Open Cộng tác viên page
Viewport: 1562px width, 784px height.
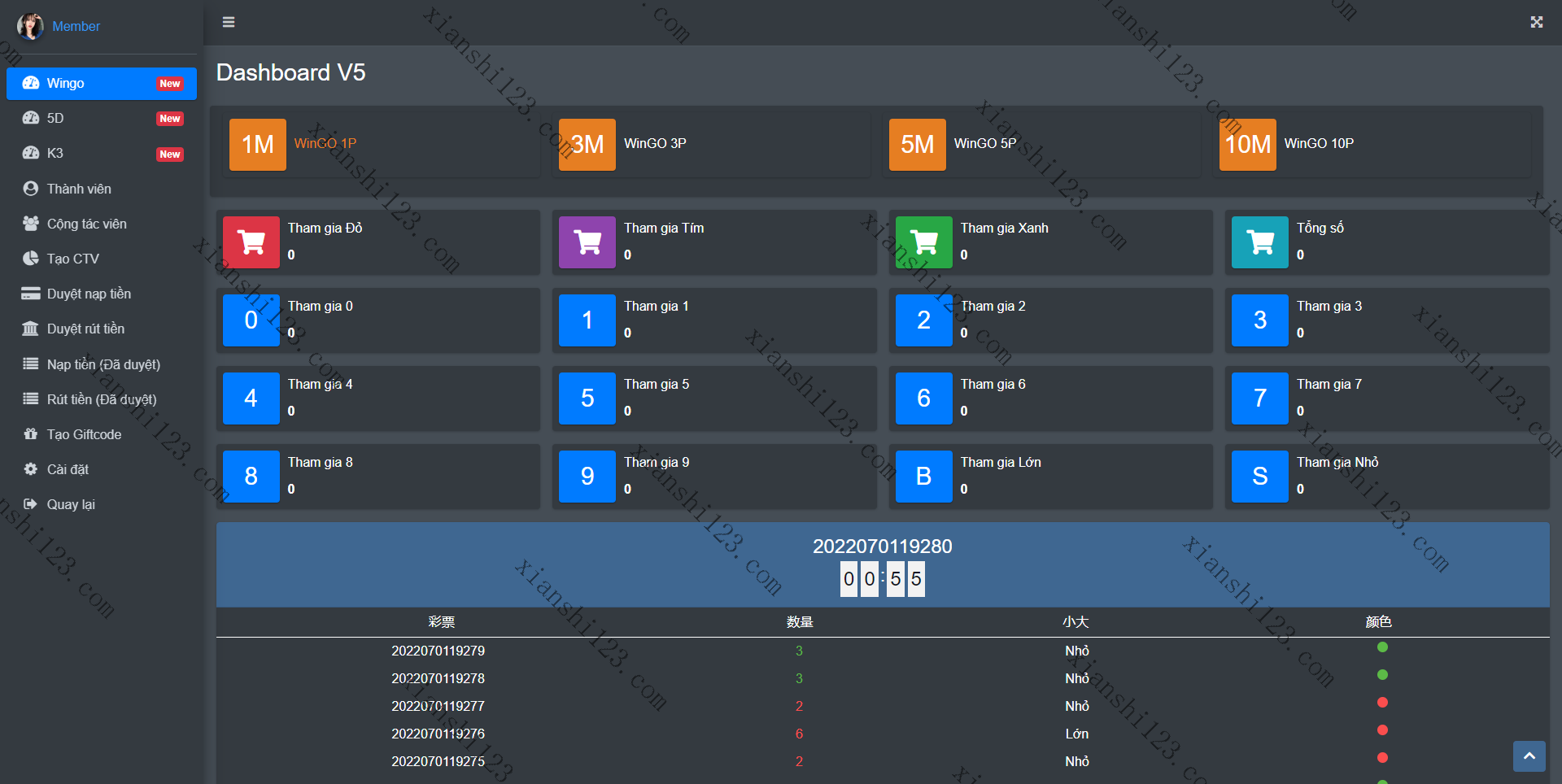[x=102, y=224]
